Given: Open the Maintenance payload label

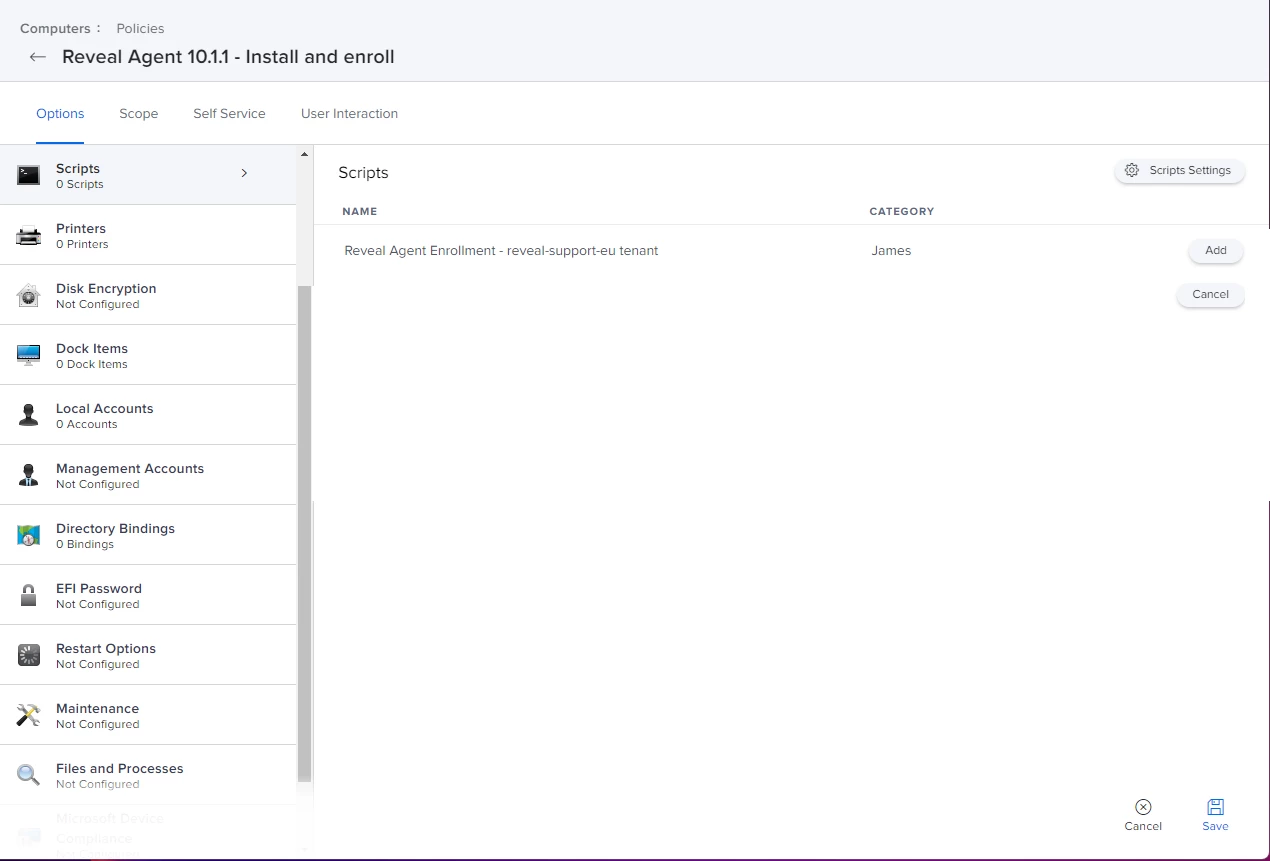Looking at the screenshot, I should (x=97, y=709).
